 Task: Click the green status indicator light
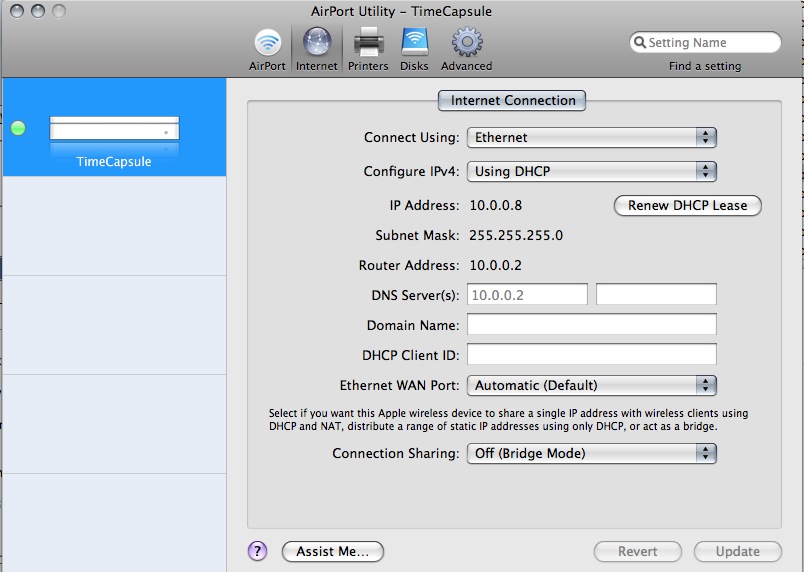[x=18, y=128]
